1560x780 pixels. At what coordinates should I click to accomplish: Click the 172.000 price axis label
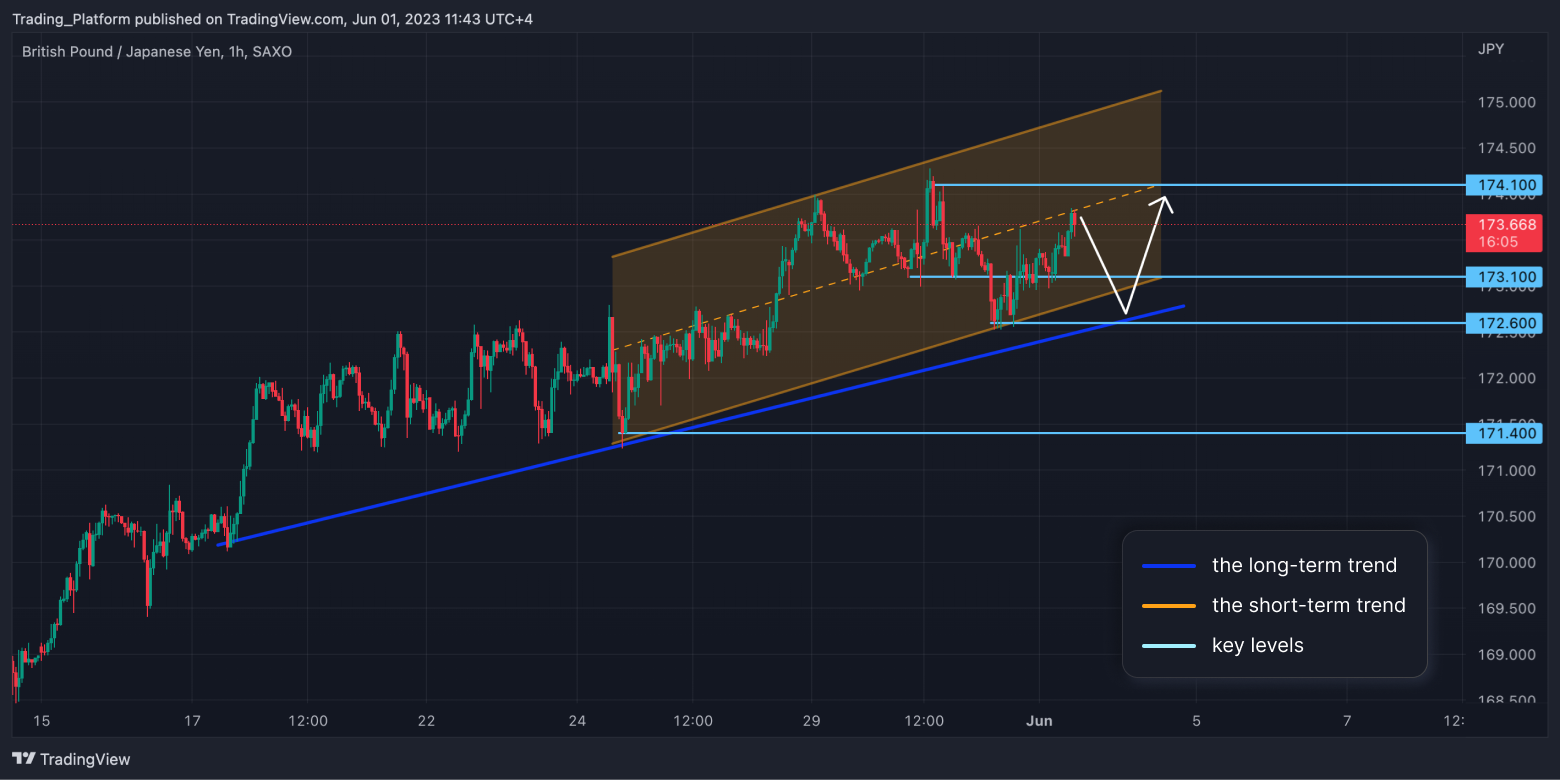(x=1507, y=378)
